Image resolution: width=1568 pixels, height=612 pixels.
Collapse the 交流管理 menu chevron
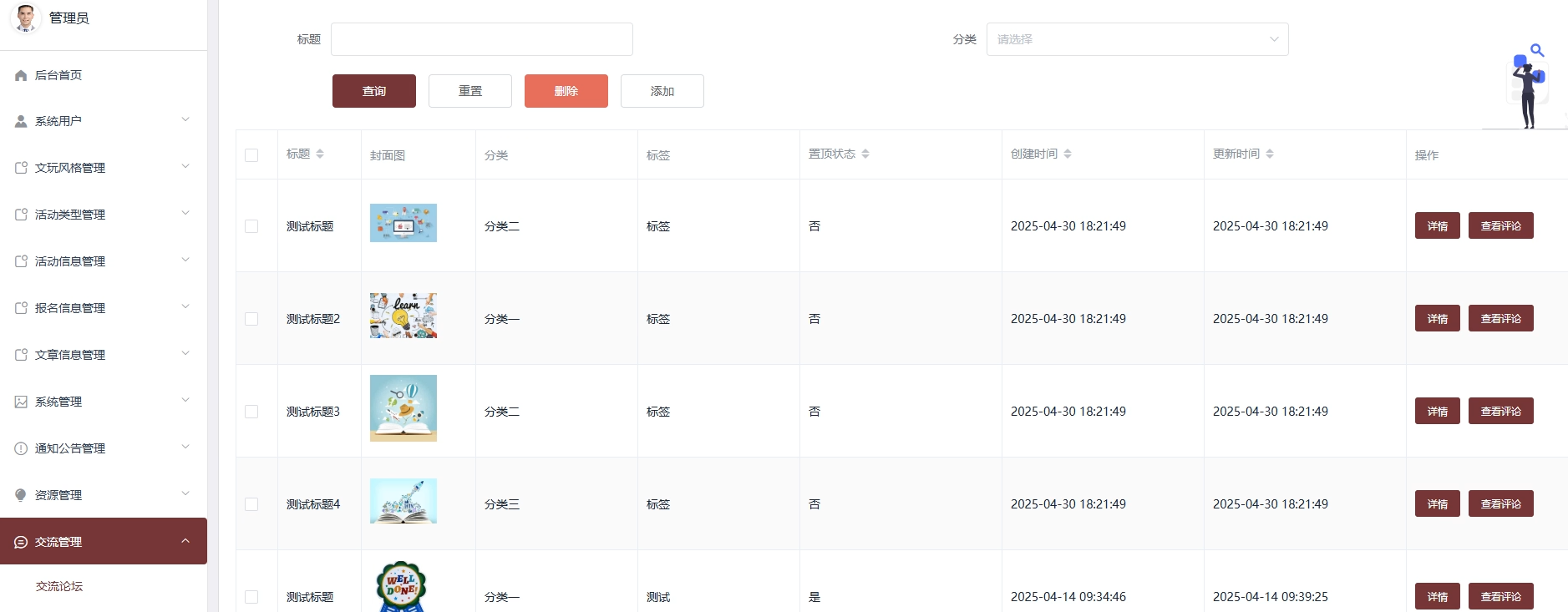pyautogui.click(x=185, y=540)
